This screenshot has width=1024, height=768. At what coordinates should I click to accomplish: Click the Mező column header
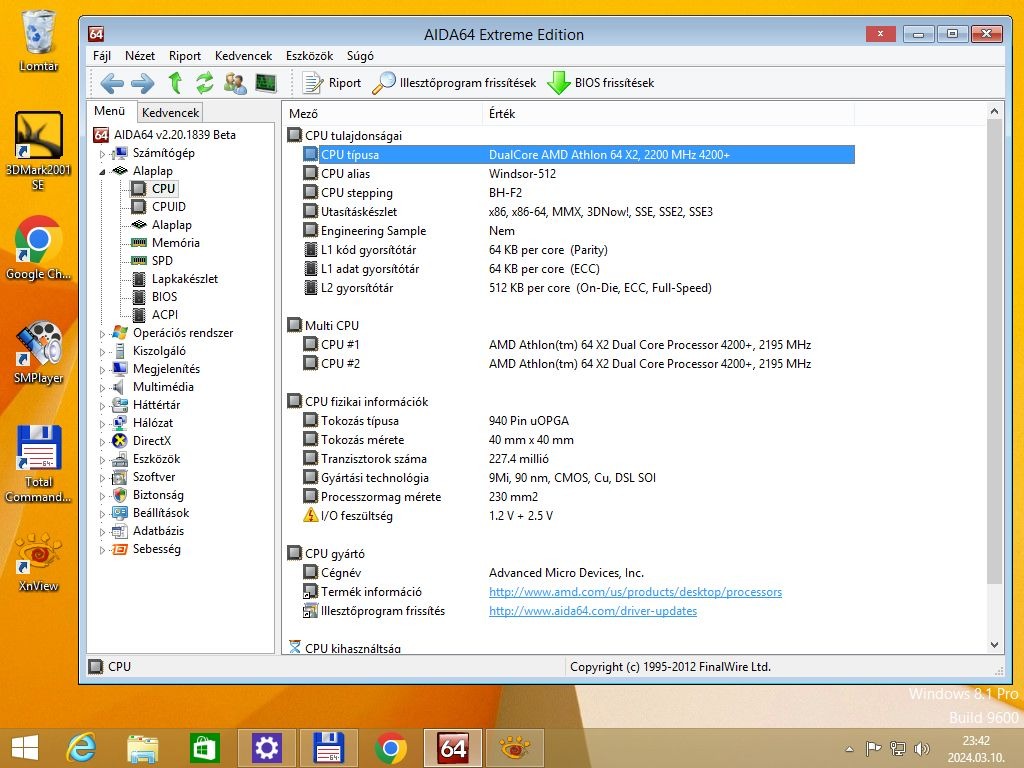point(383,114)
